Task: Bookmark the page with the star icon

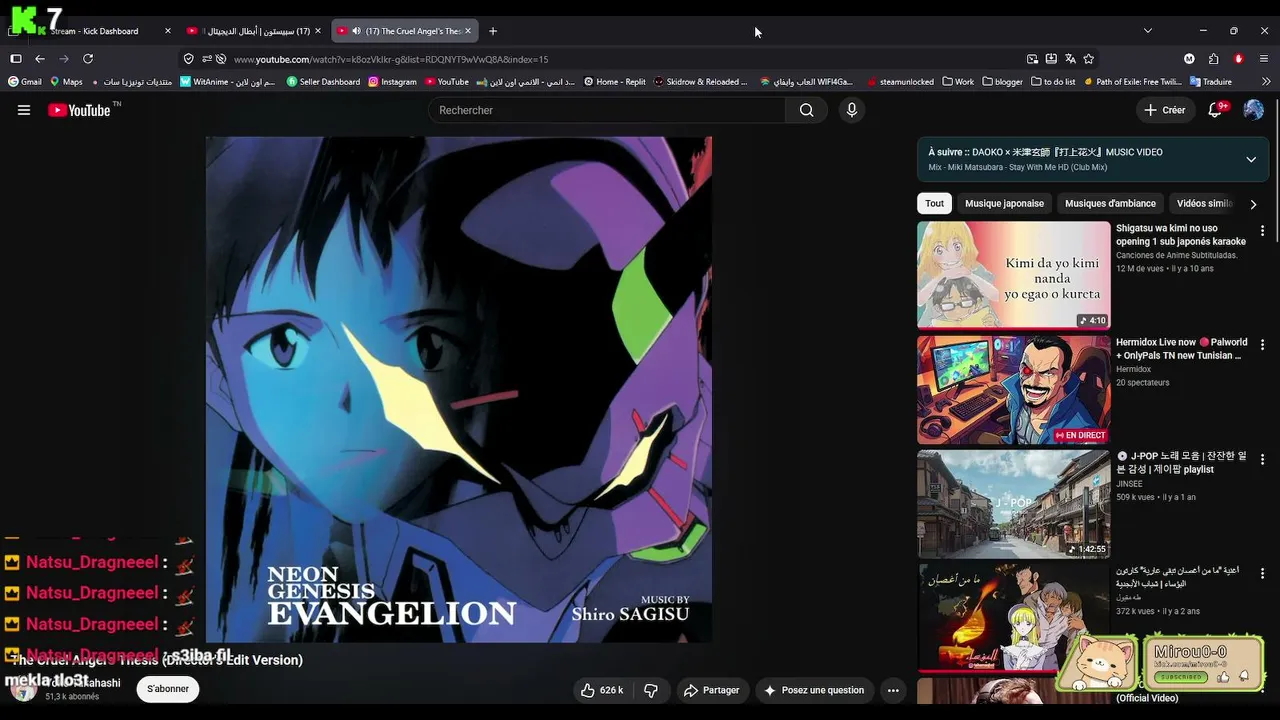Action: pyautogui.click(x=1089, y=59)
